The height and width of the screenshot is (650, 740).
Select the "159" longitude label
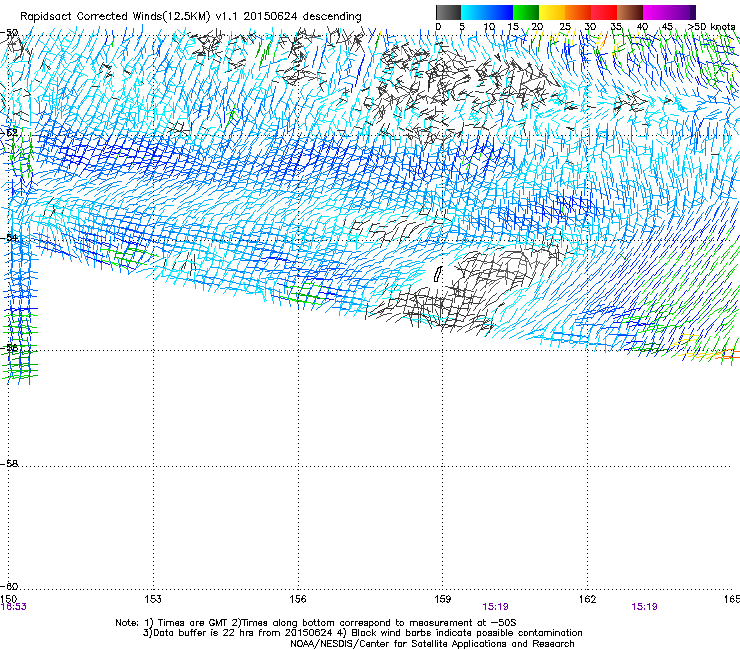(442, 599)
